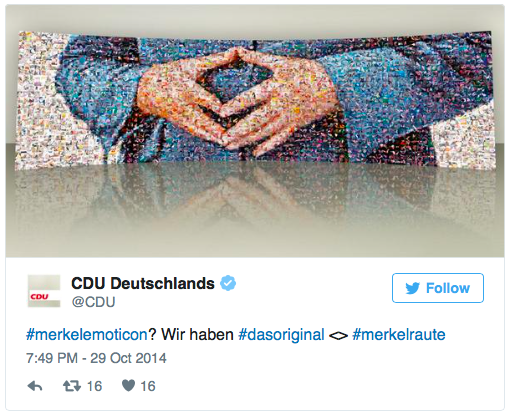Image resolution: width=505 pixels, height=414 pixels.
Task: Retweet using the retweet arrows icon
Action: point(72,386)
